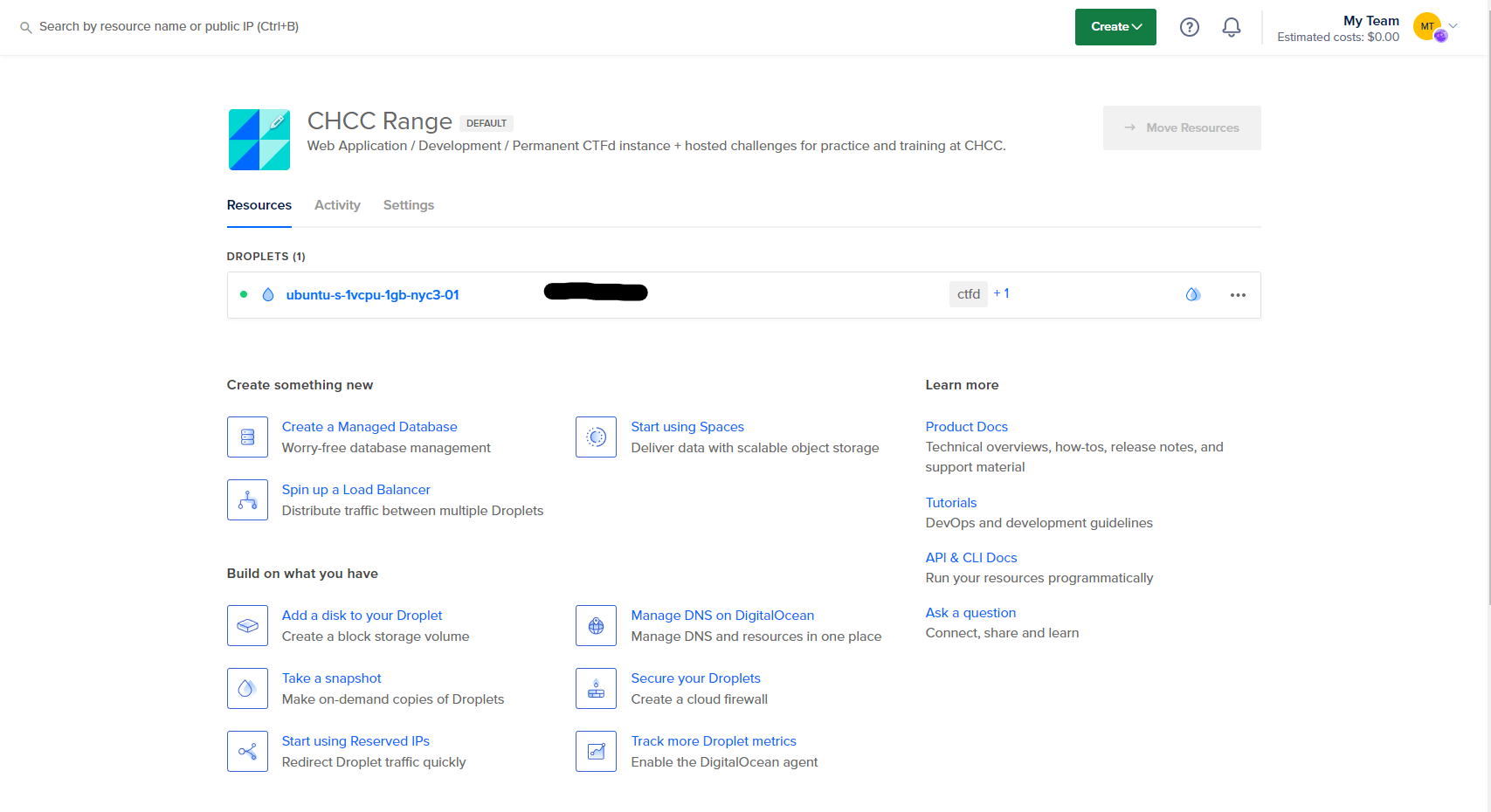Click the CHCC Range project logo
The width and height of the screenshot is (1491, 812).
tap(259, 140)
